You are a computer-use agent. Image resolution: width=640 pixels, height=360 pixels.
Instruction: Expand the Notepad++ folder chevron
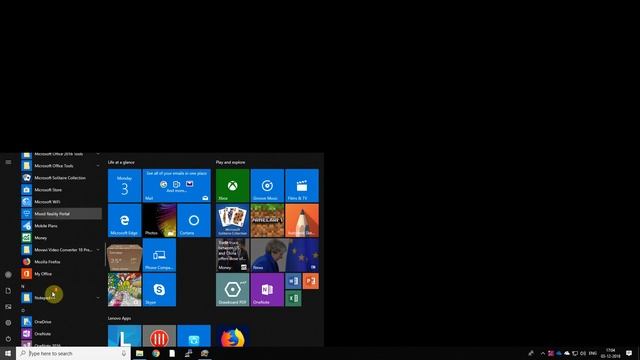(x=98, y=298)
